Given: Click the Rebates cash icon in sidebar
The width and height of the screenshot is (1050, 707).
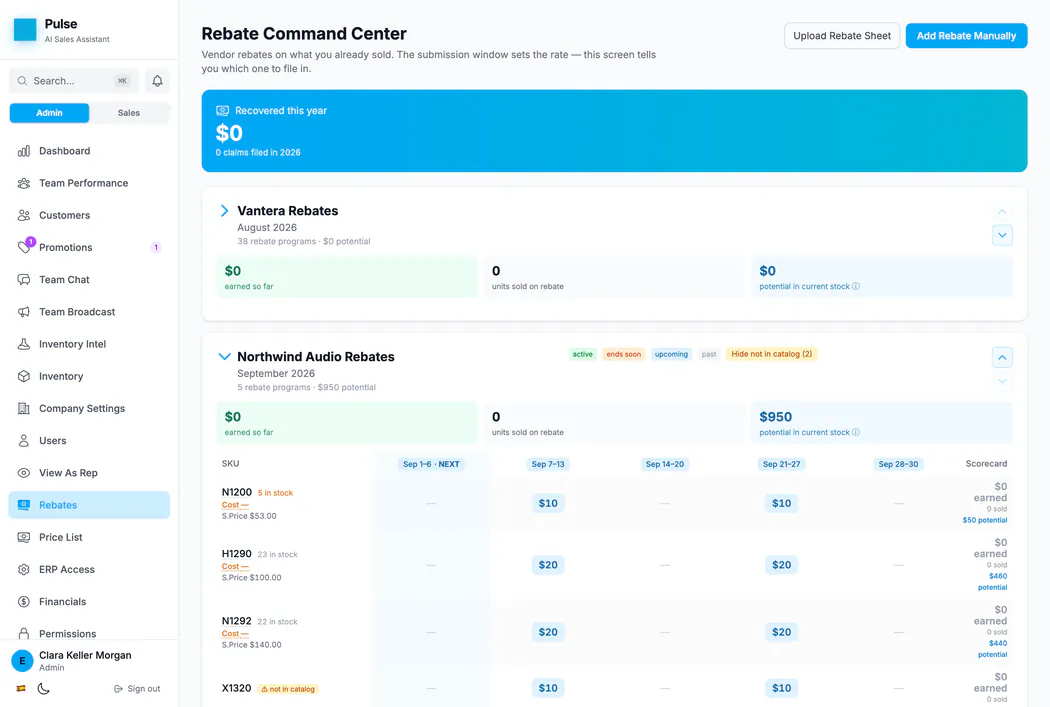Looking at the screenshot, I should tap(23, 505).
